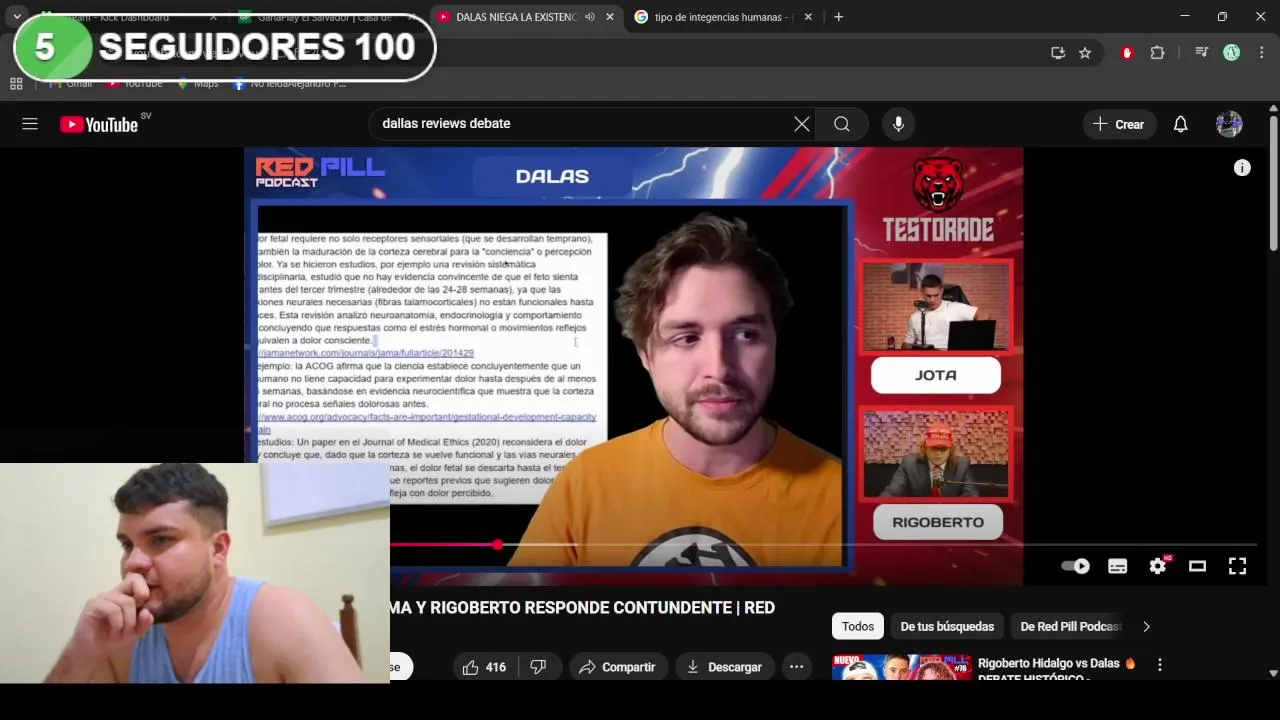Show video info card icon
Viewport: 1280px width, 720px height.
(1242, 168)
